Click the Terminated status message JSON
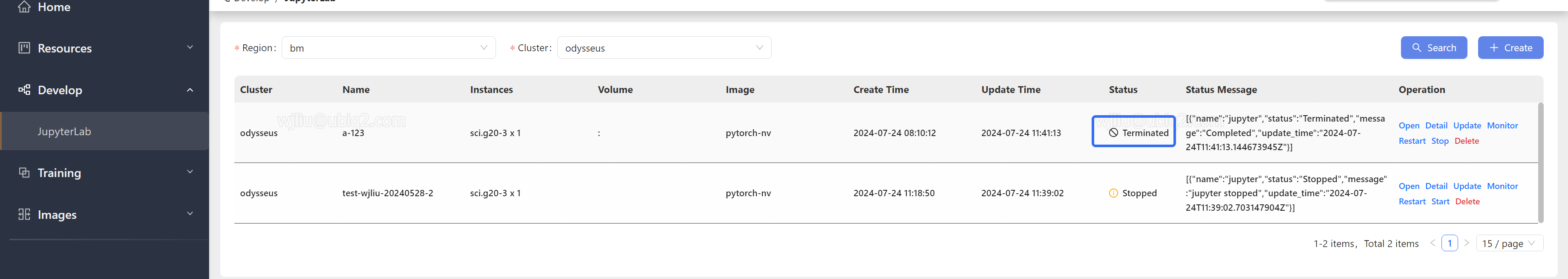 1285,133
